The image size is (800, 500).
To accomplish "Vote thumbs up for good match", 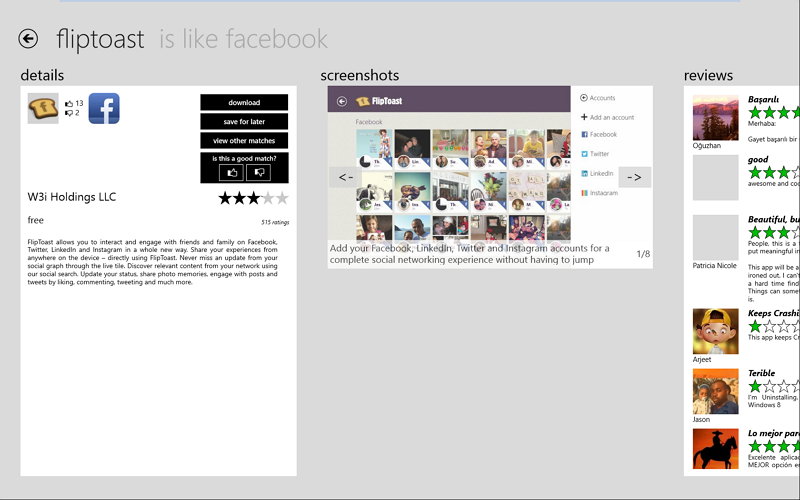I will 231,172.
